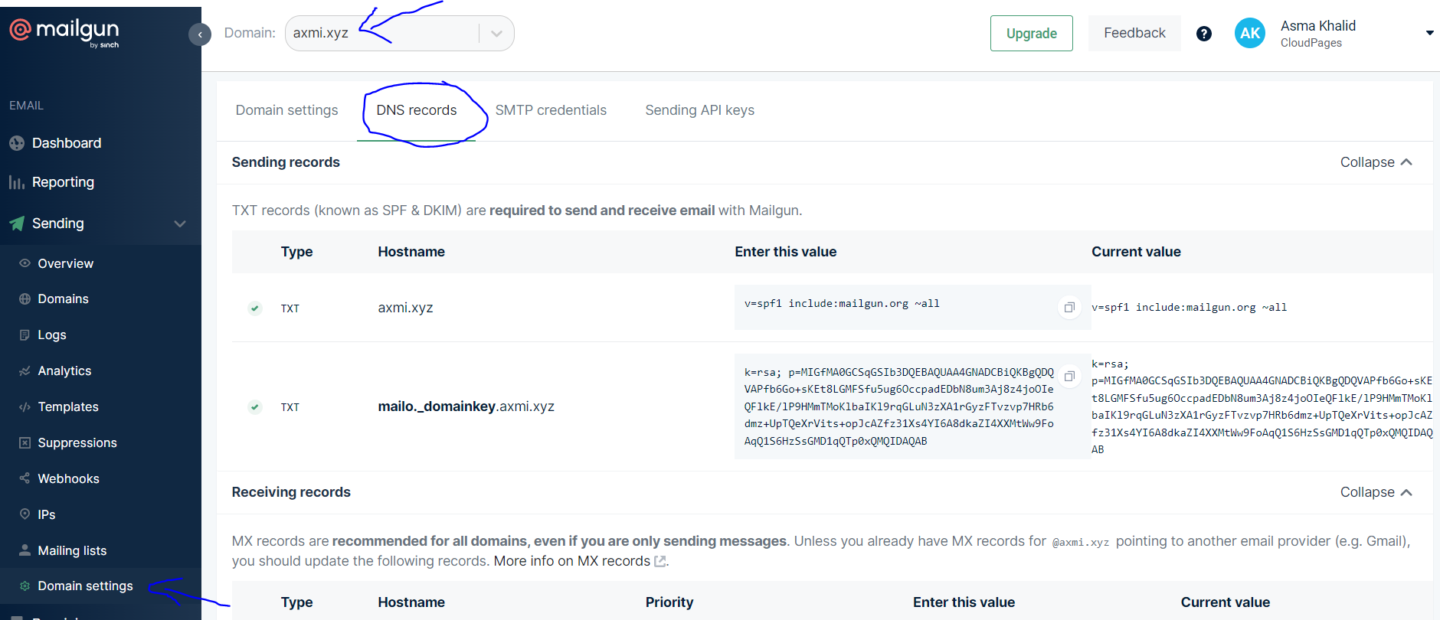Click the Upgrade button
The height and width of the screenshot is (620, 1440).
(x=1031, y=33)
